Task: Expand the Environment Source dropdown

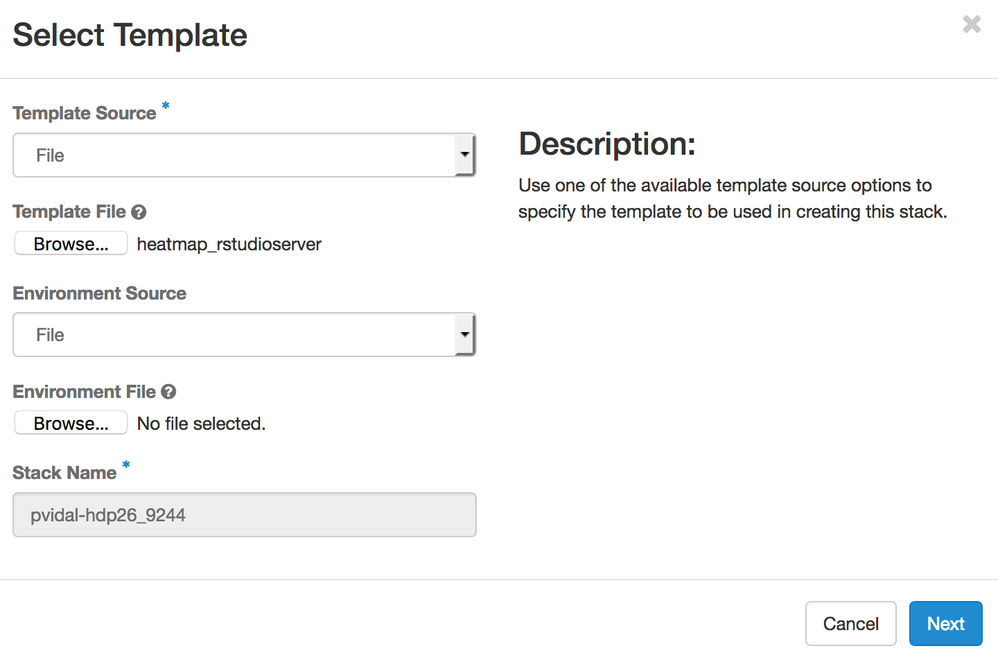Action: pyautogui.click(x=244, y=335)
